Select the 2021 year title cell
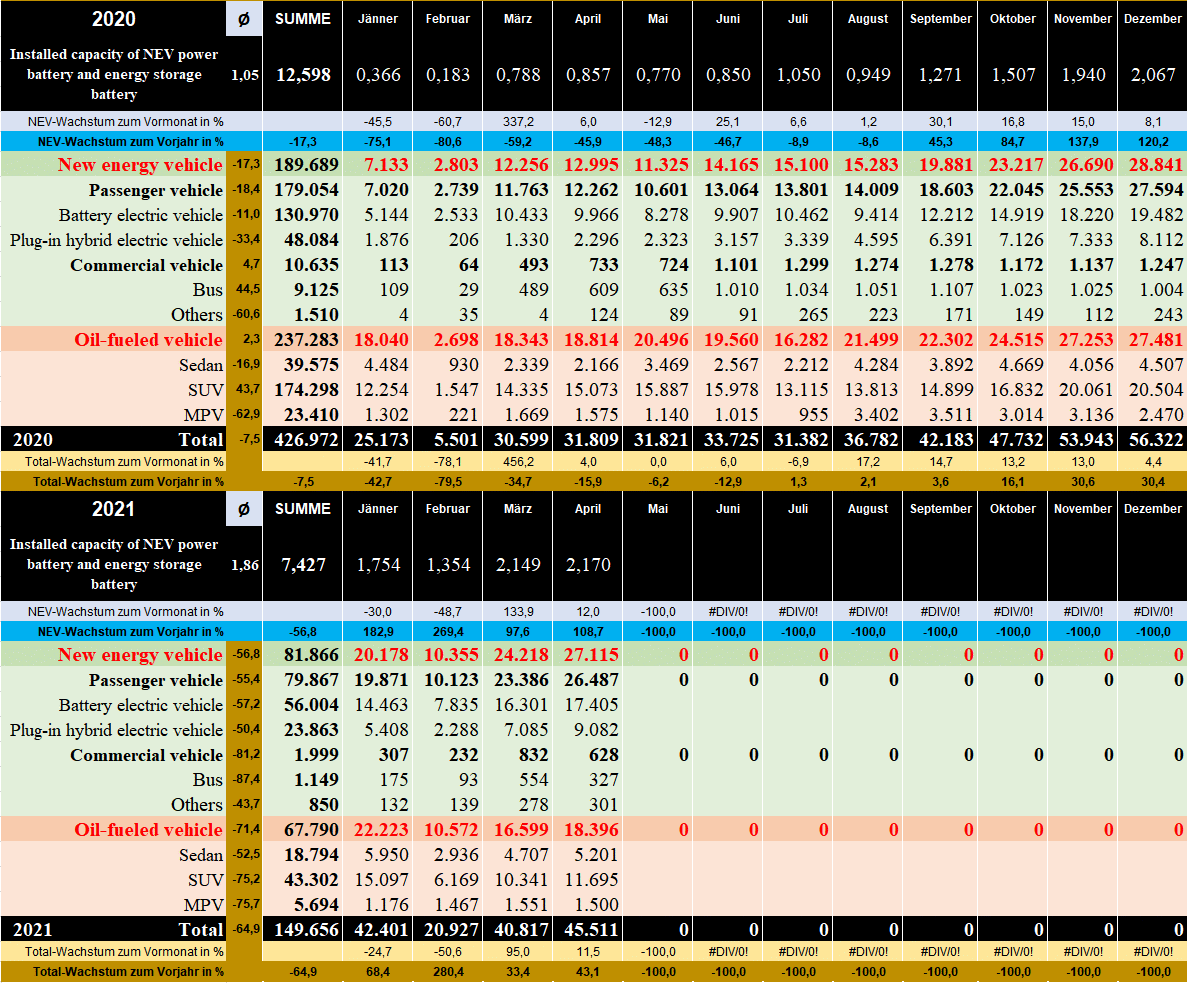 (x=112, y=509)
